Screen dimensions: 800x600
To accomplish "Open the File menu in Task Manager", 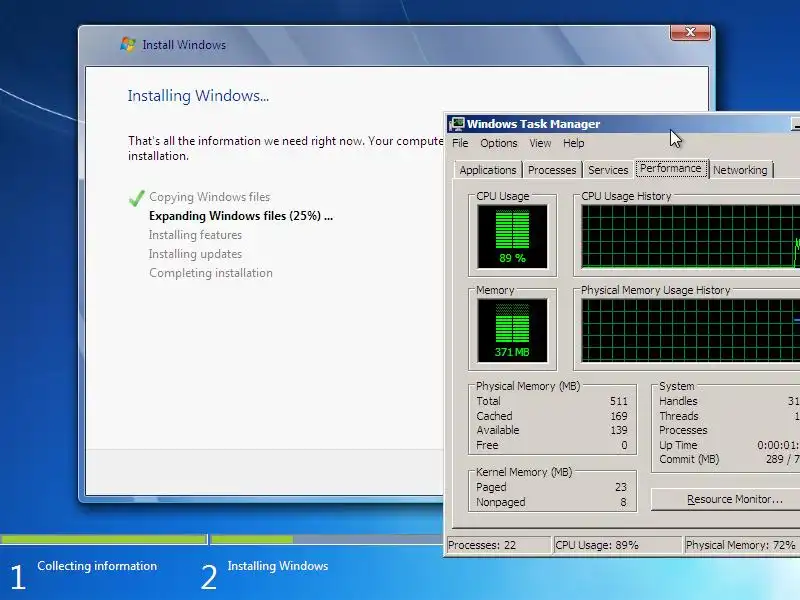I will click(460, 143).
